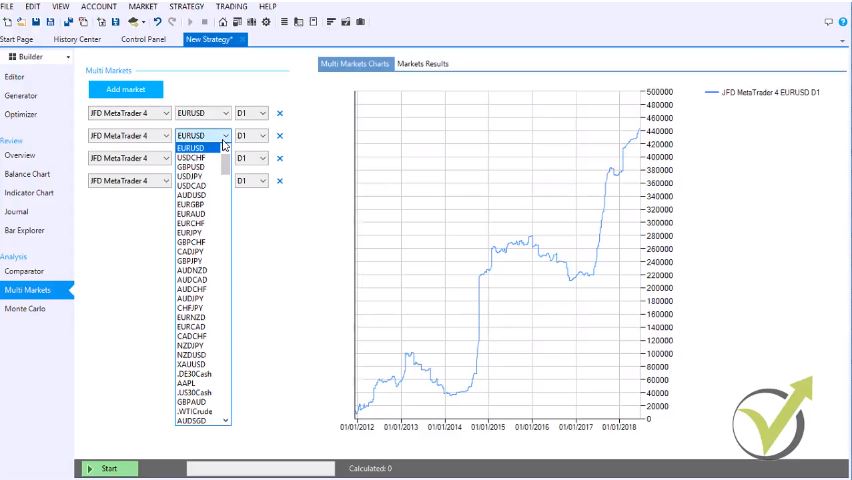Click the Home icon in the toolbar
The width and height of the screenshot is (852, 480).
[x=223, y=22]
